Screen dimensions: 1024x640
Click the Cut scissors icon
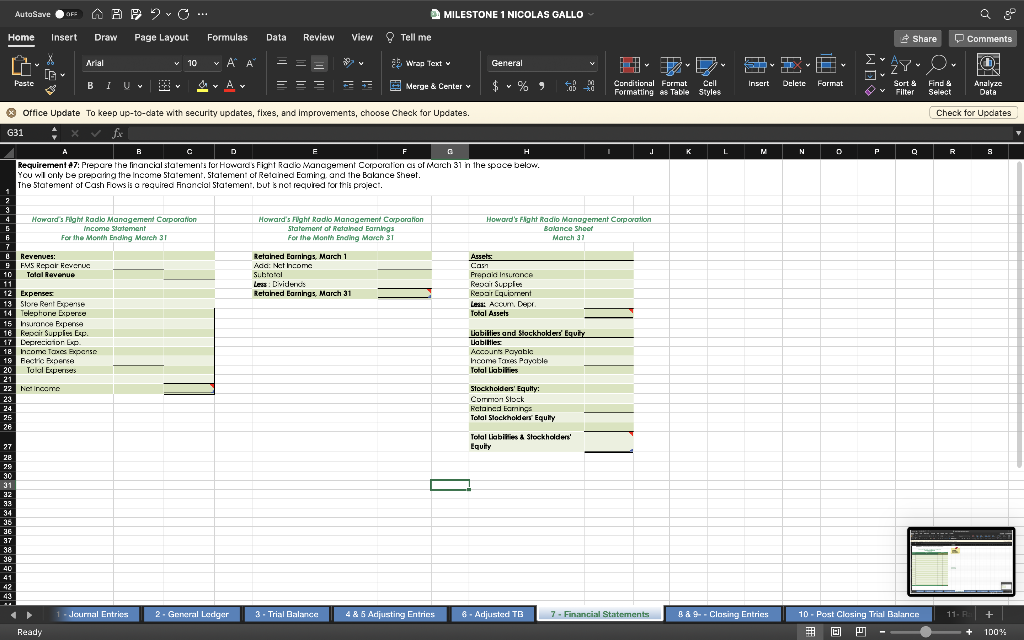pos(50,60)
